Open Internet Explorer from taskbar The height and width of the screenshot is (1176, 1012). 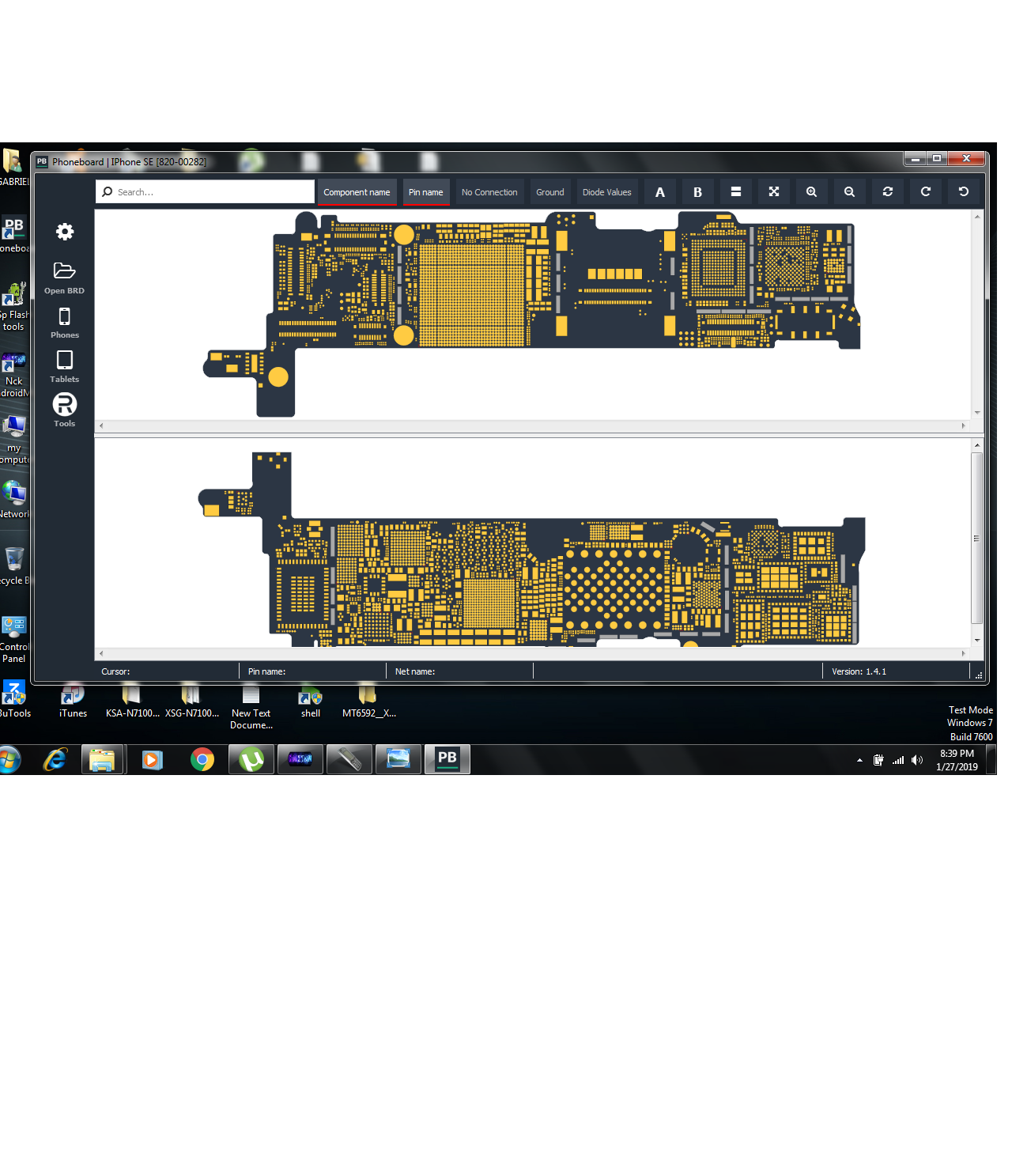point(55,760)
